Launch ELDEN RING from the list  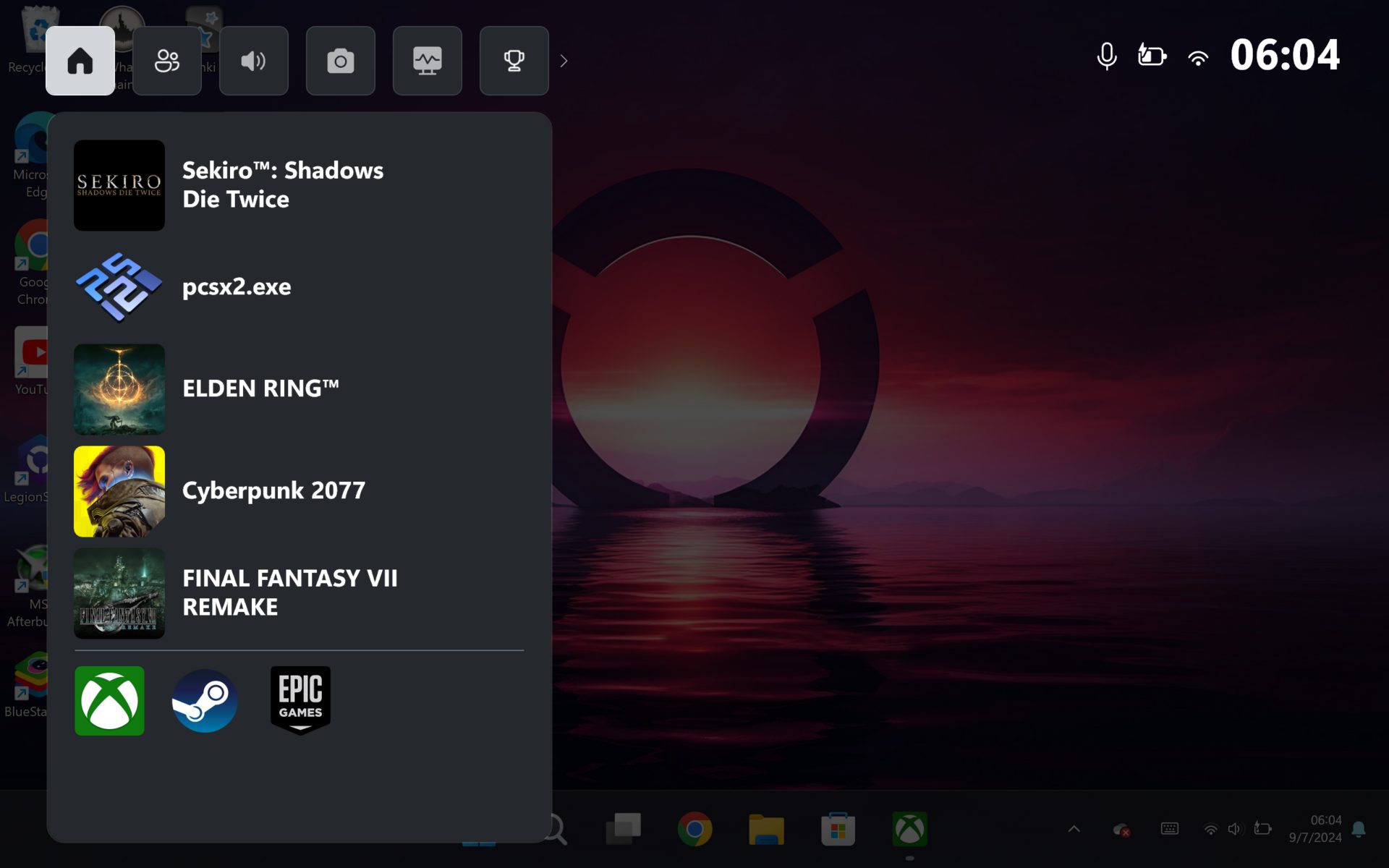[x=260, y=389]
